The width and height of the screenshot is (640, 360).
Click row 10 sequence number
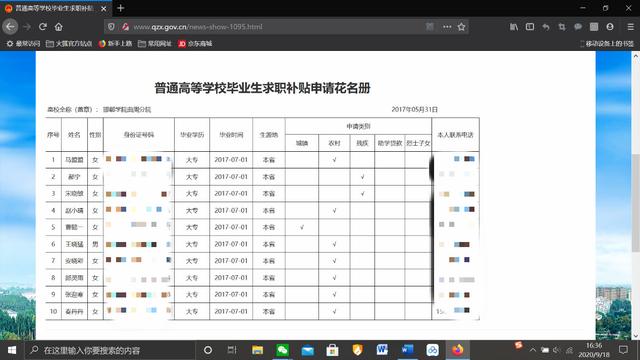[x=53, y=311]
